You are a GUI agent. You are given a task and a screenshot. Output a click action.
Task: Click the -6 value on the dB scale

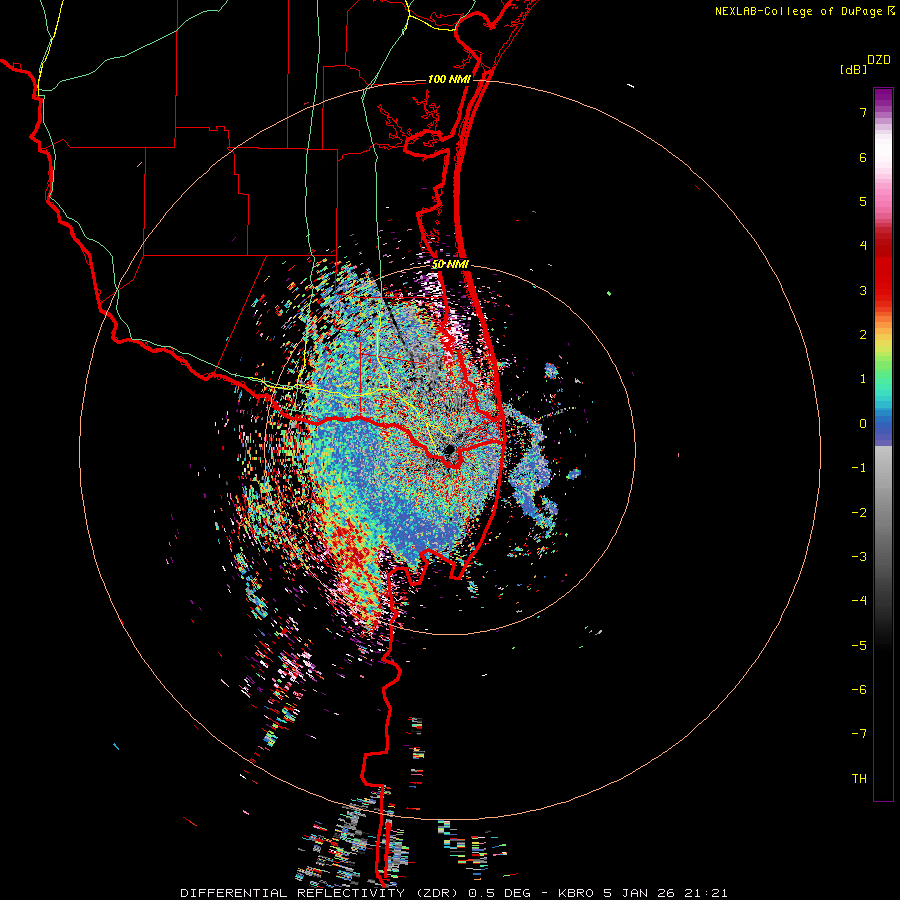point(859,690)
